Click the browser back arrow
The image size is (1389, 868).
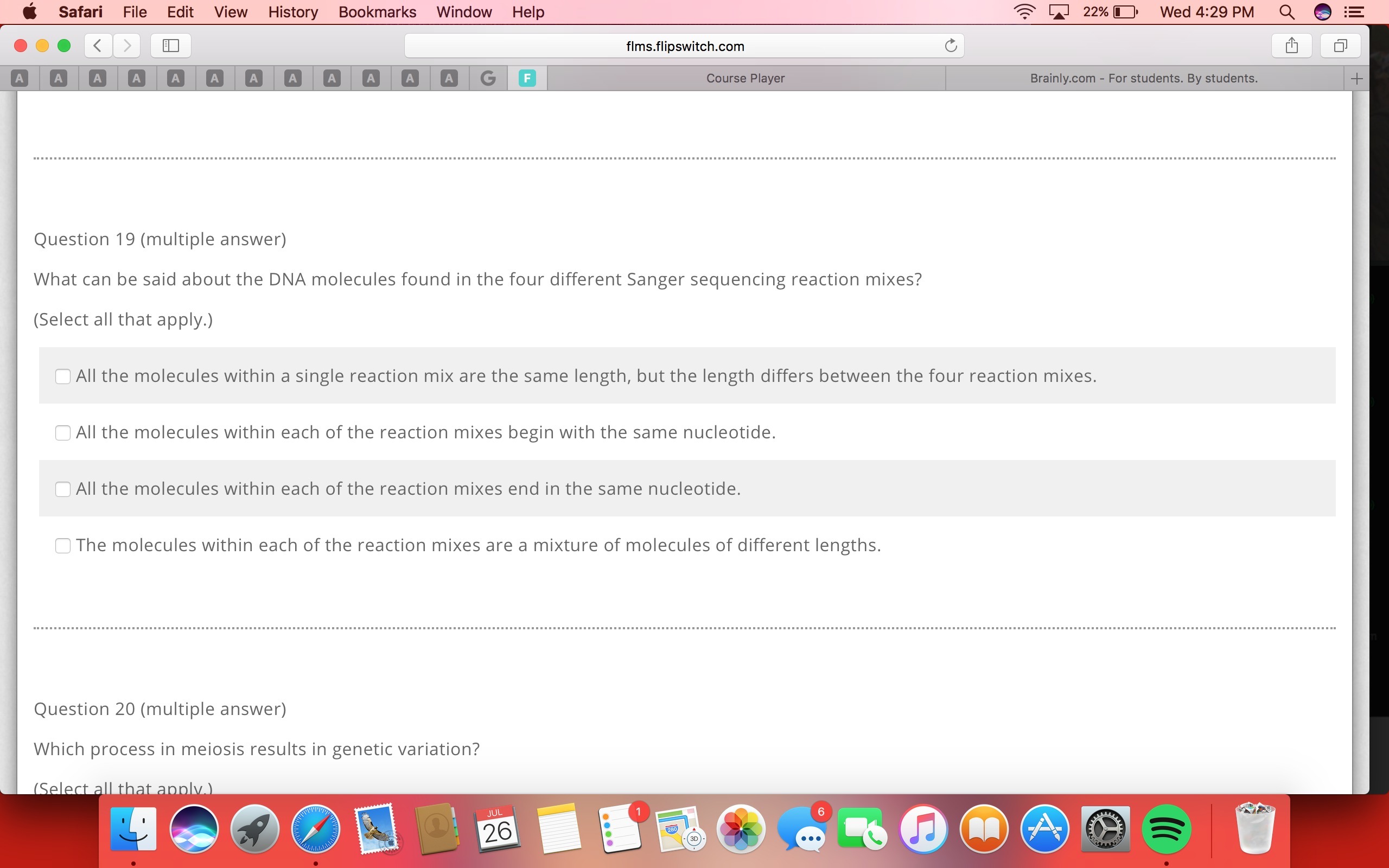click(x=98, y=46)
